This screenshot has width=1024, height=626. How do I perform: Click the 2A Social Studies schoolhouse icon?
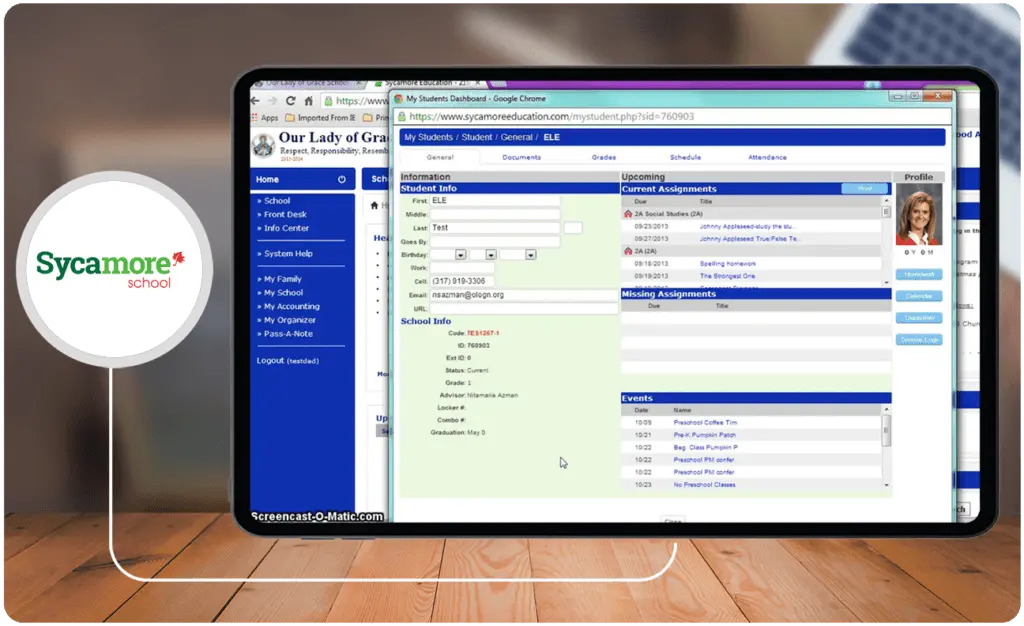pos(628,213)
